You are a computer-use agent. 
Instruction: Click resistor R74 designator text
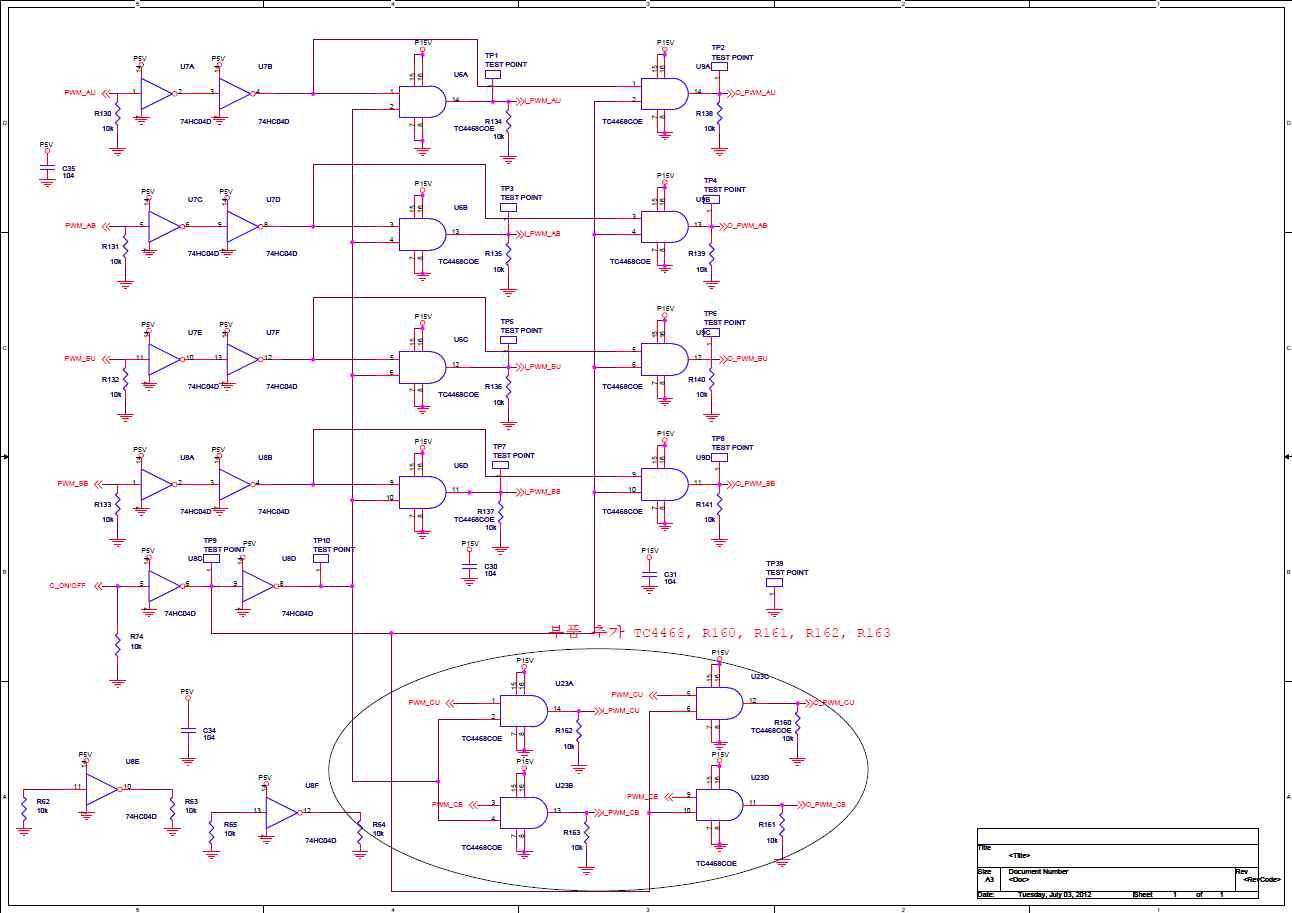click(136, 636)
